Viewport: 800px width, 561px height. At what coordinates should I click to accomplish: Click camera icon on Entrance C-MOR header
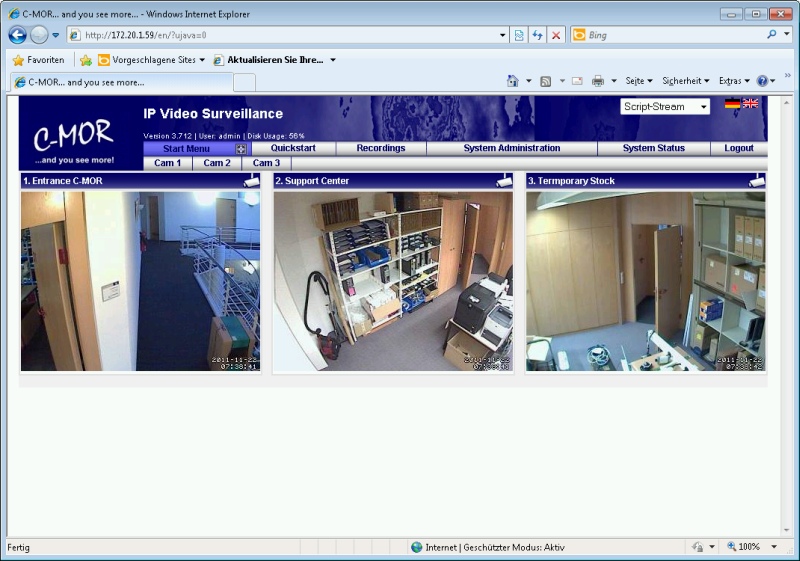click(x=252, y=181)
